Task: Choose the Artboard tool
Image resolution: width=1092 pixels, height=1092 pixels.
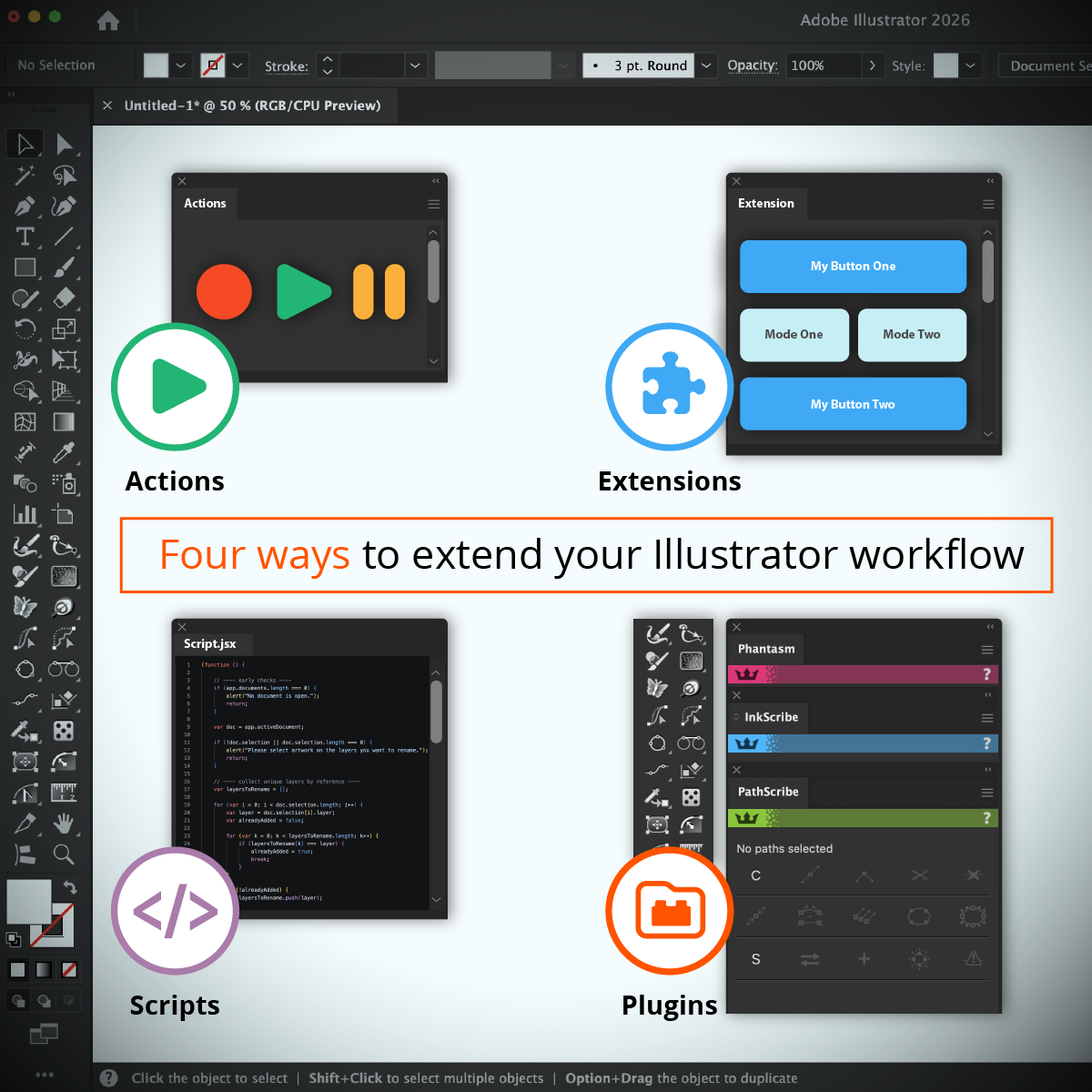Action: [64, 515]
